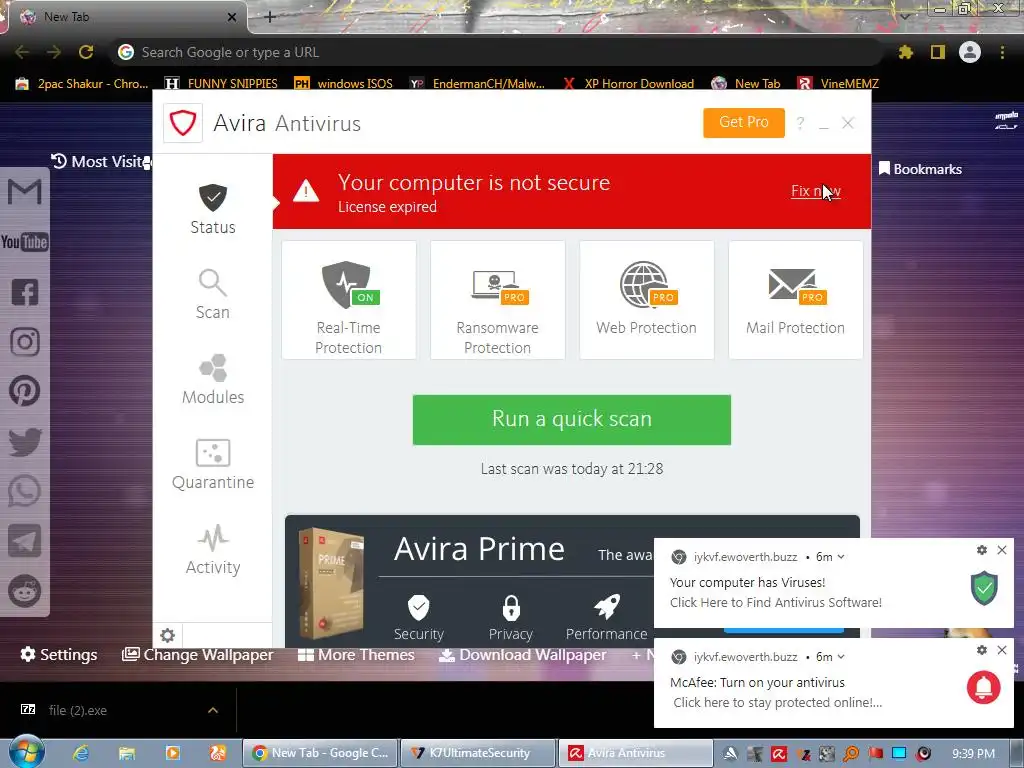Image resolution: width=1024 pixels, height=768 pixels.
Task: Click the Avira Prime product box image
Action: point(331,583)
